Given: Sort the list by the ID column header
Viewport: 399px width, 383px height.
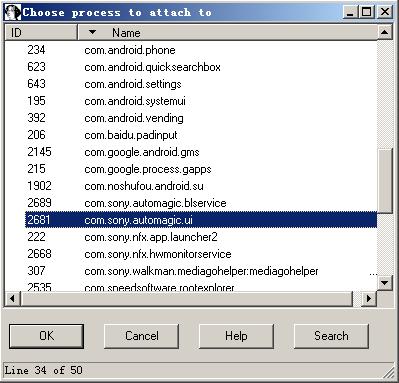Looking at the screenshot, I should point(41,33).
